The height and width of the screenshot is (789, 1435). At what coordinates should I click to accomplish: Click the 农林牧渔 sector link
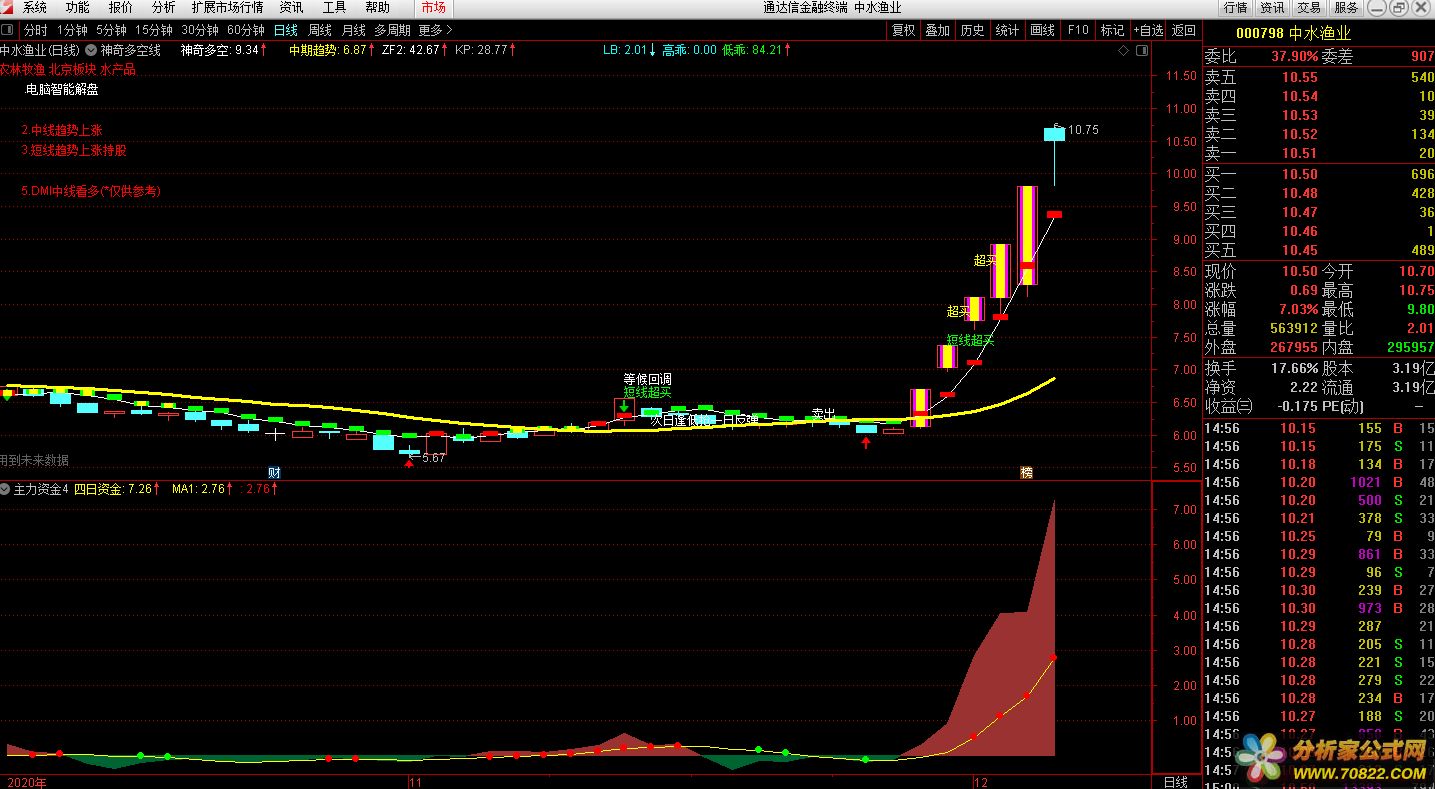pos(22,69)
